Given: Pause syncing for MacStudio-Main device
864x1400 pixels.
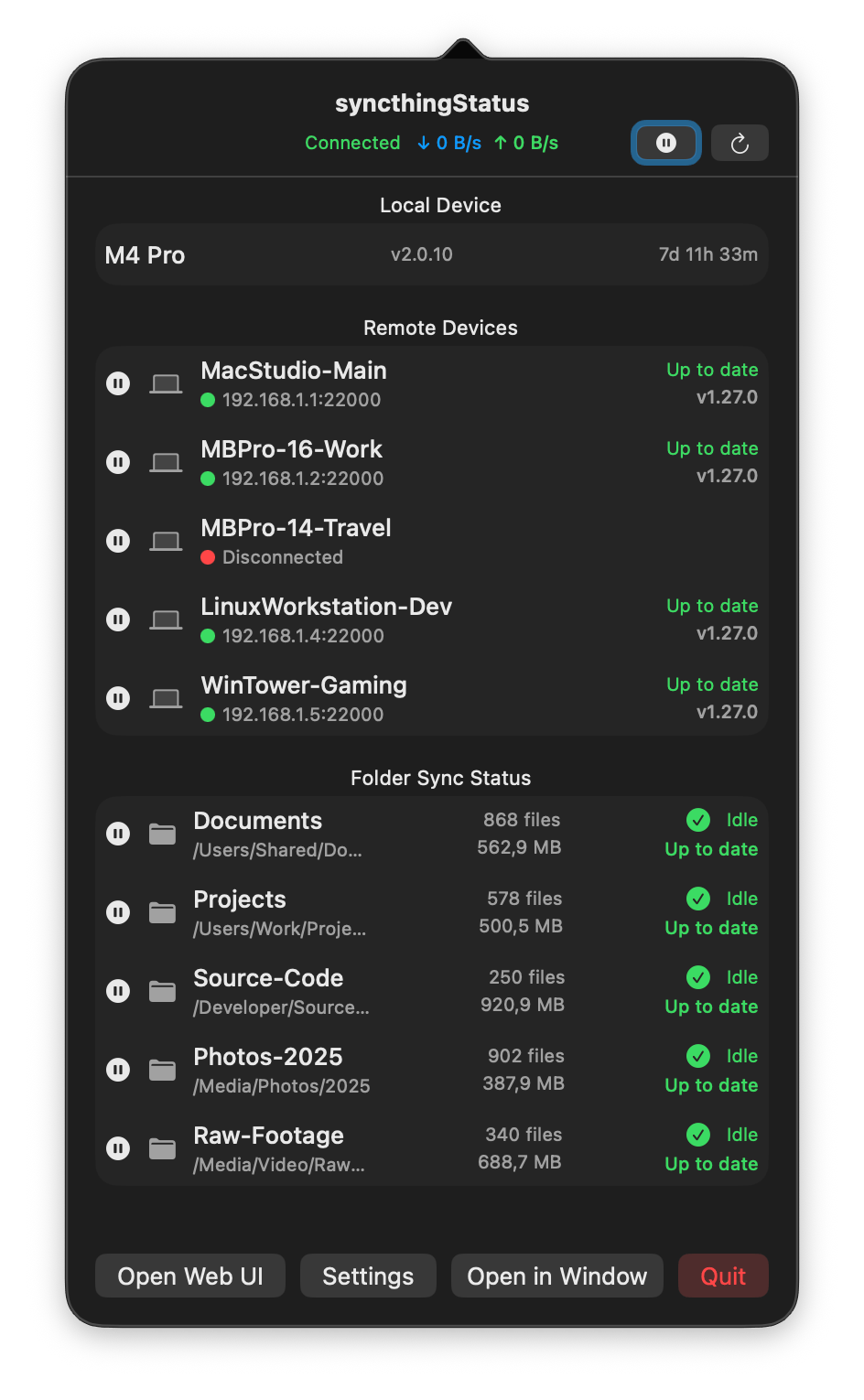Looking at the screenshot, I should (118, 383).
